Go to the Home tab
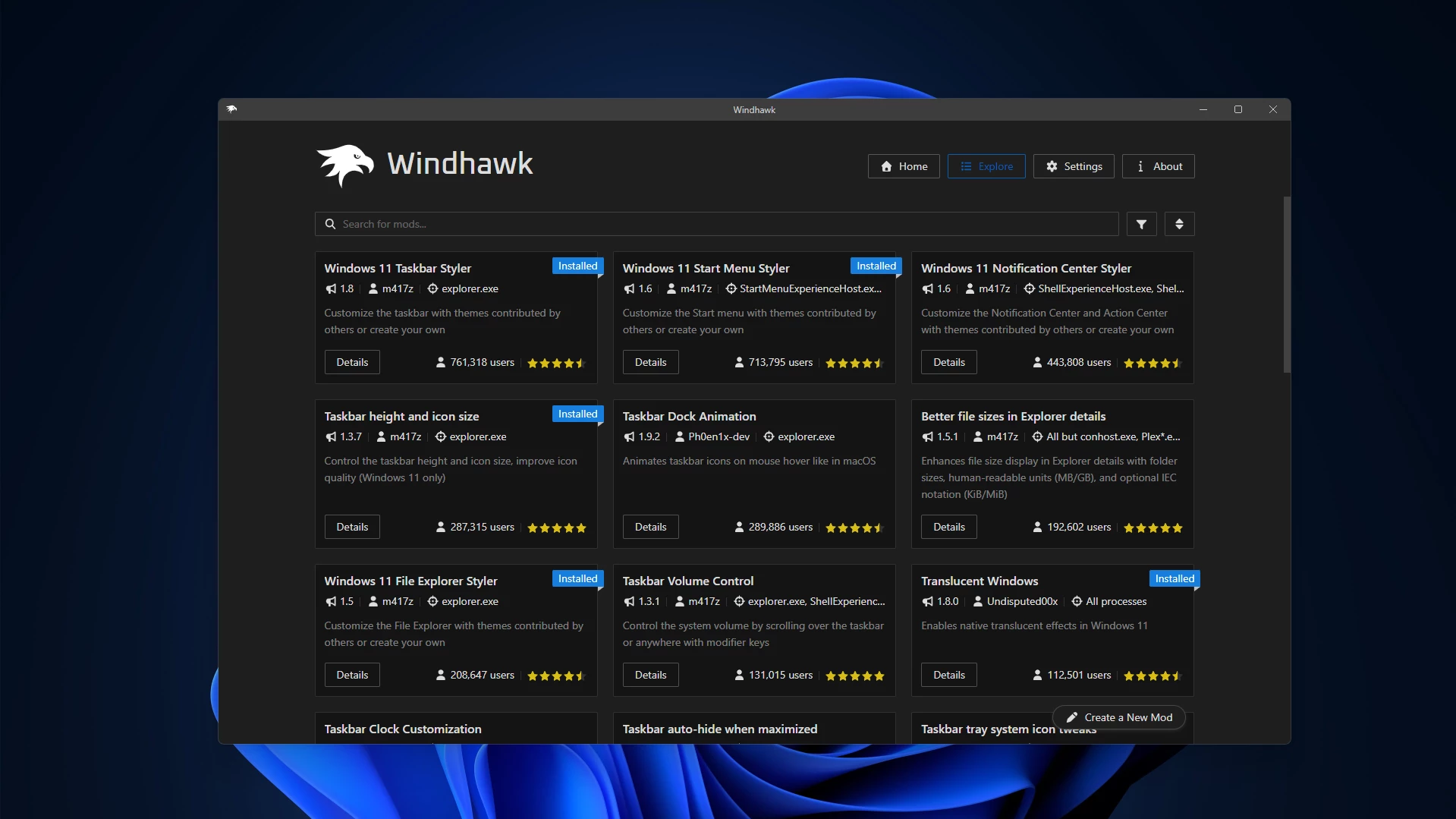The image size is (1456, 819). click(x=904, y=166)
